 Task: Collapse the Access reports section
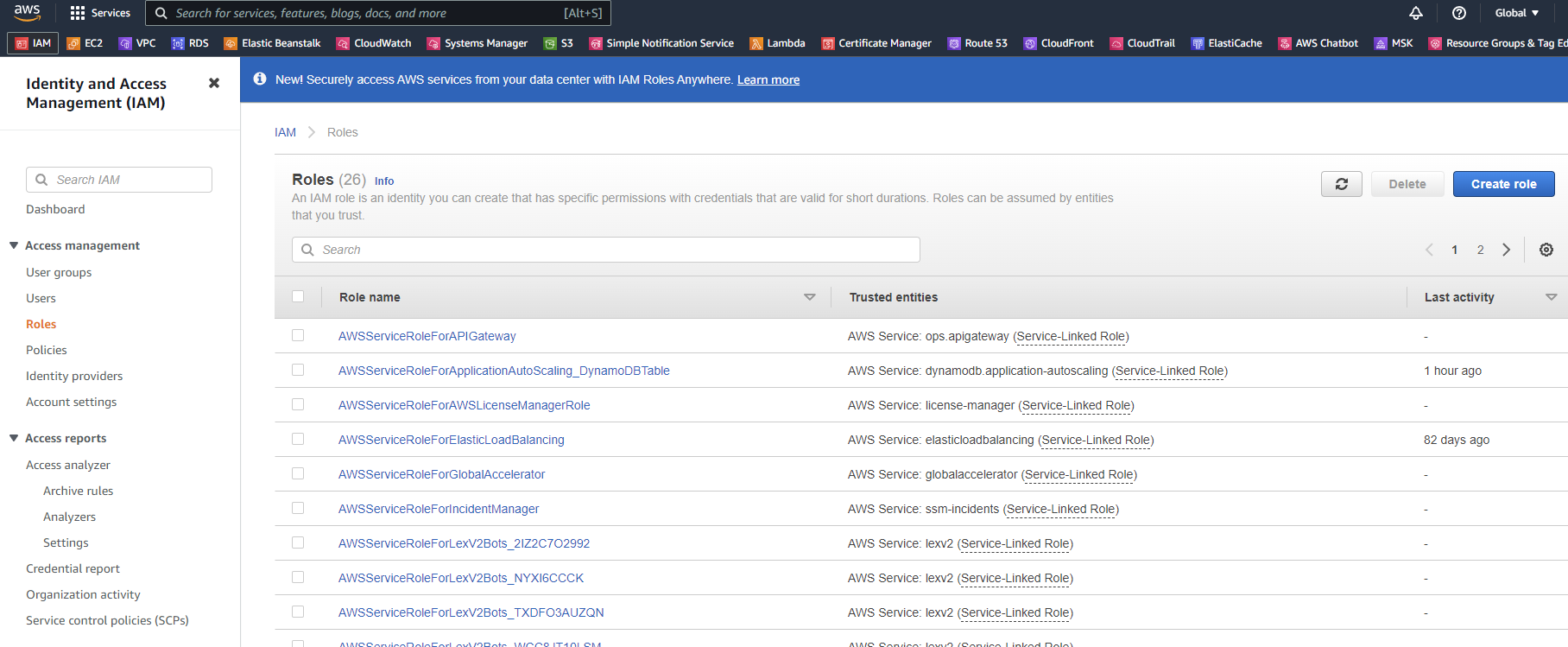coord(14,438)
